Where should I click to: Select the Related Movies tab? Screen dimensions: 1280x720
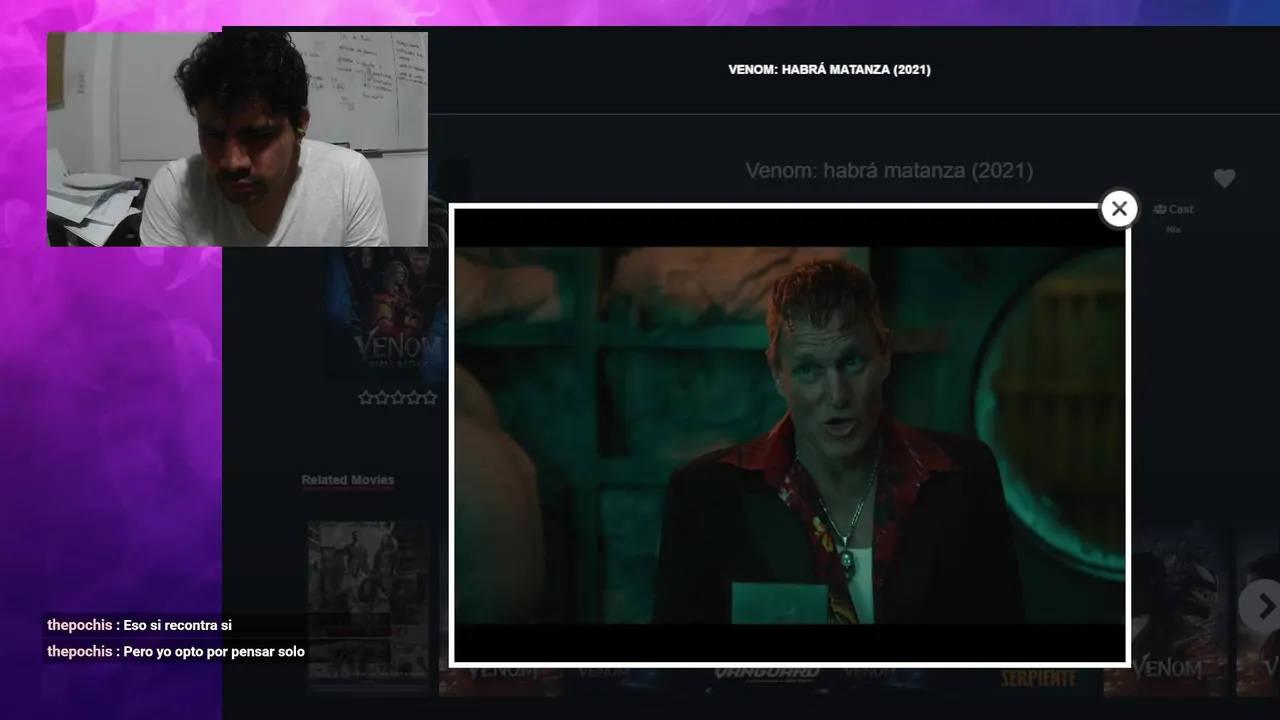348,480
